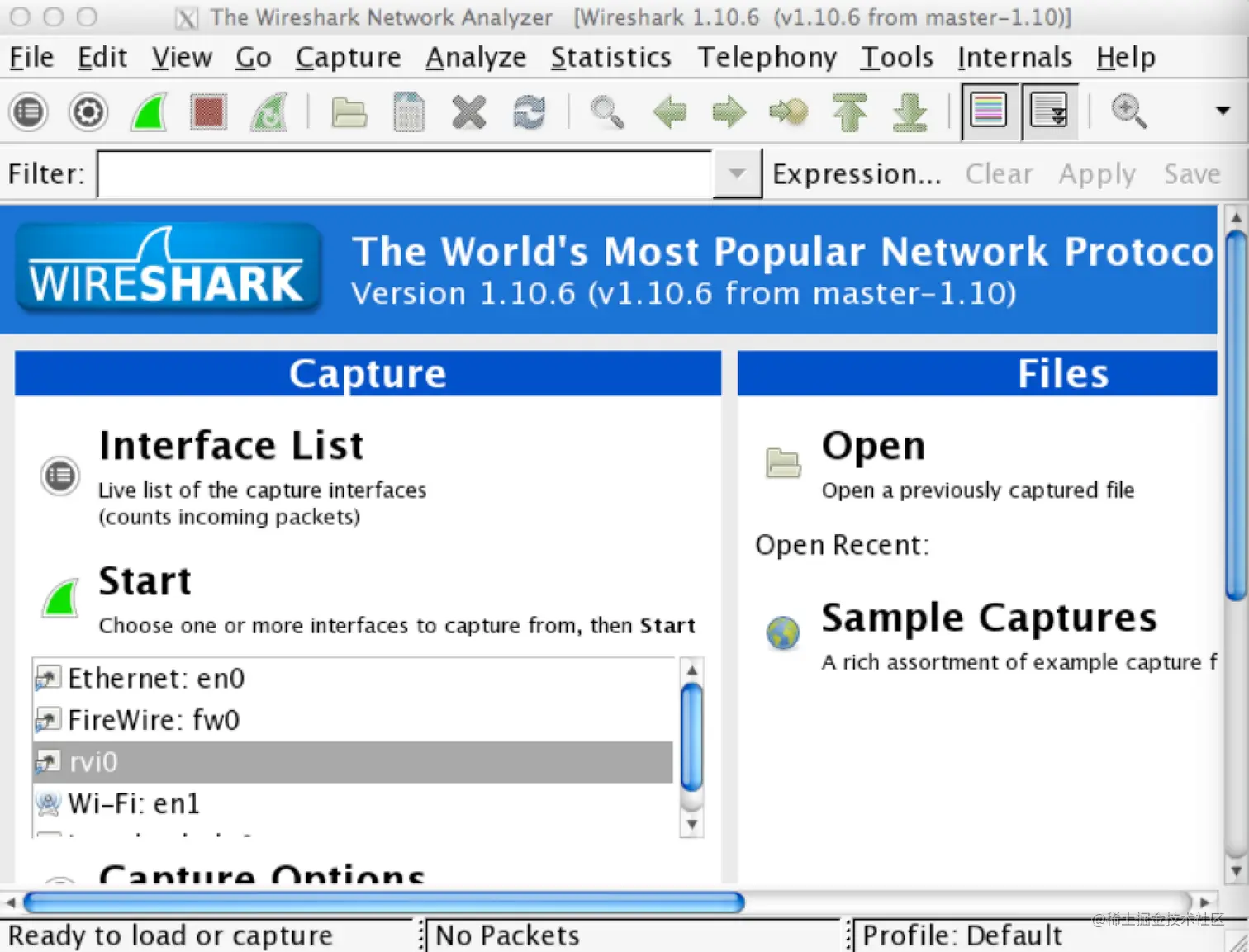Open the Statistics menu
This screenshot has width=1249, height=952.
(x=610, y=57)
